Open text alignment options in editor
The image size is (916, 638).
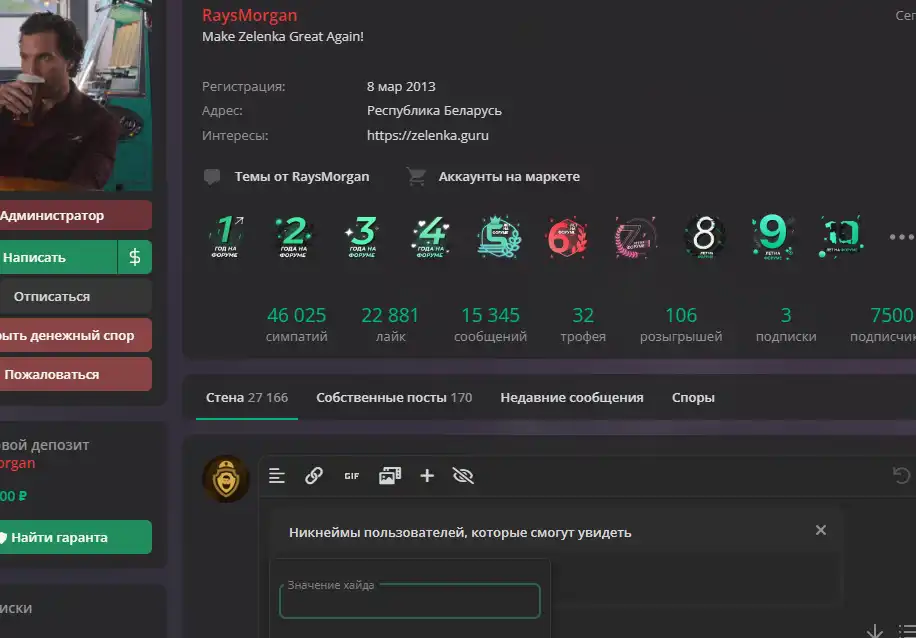click(277, 476)
